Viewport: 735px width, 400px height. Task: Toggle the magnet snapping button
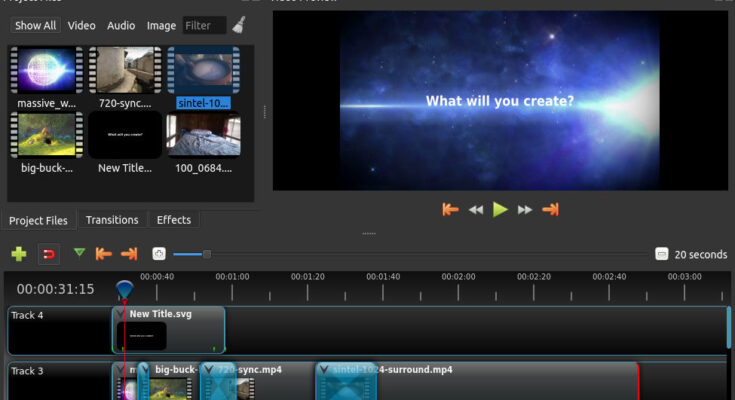48,254
